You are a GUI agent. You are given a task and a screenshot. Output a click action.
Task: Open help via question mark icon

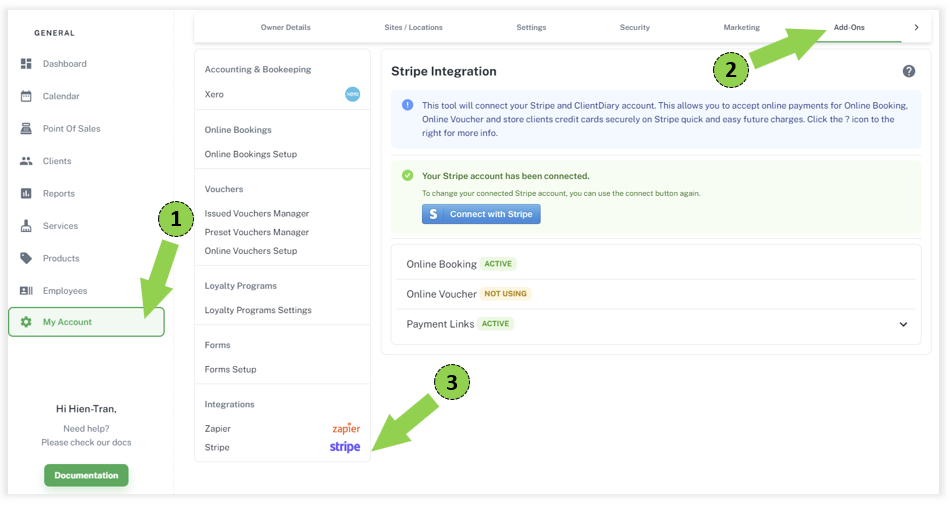tap(908, 71)
